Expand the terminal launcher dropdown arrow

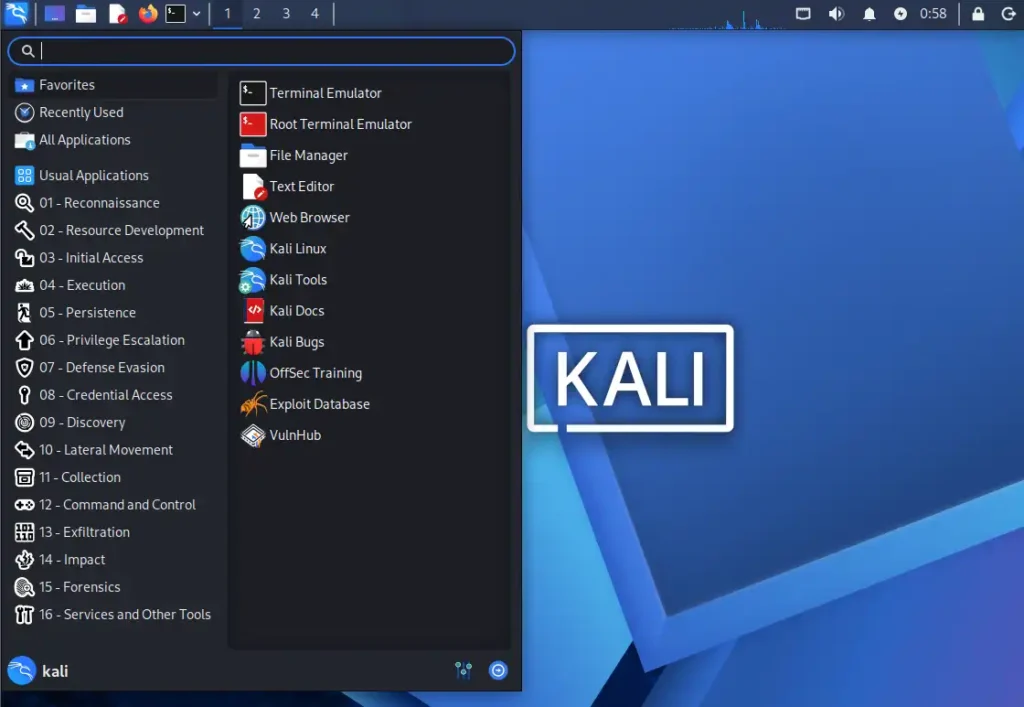[x=196, y=13]
